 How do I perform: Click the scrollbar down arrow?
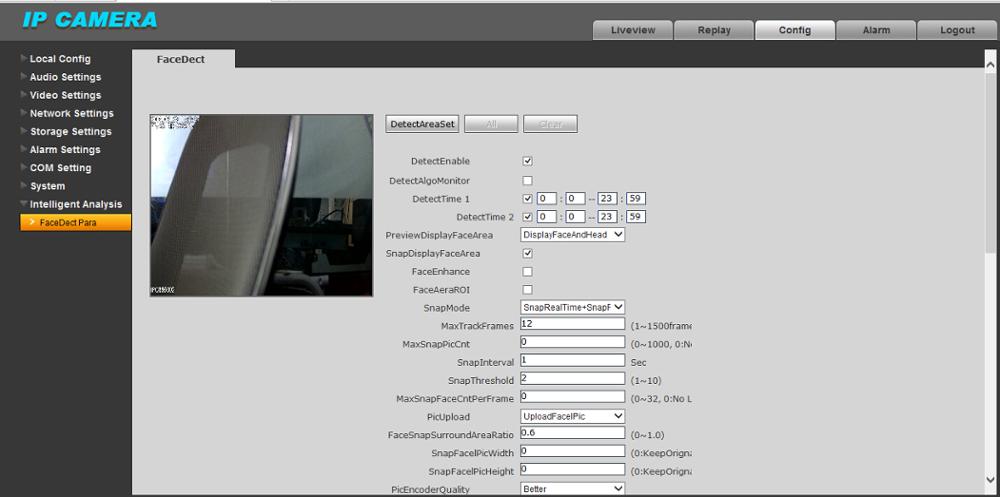[x=990, y=479]
